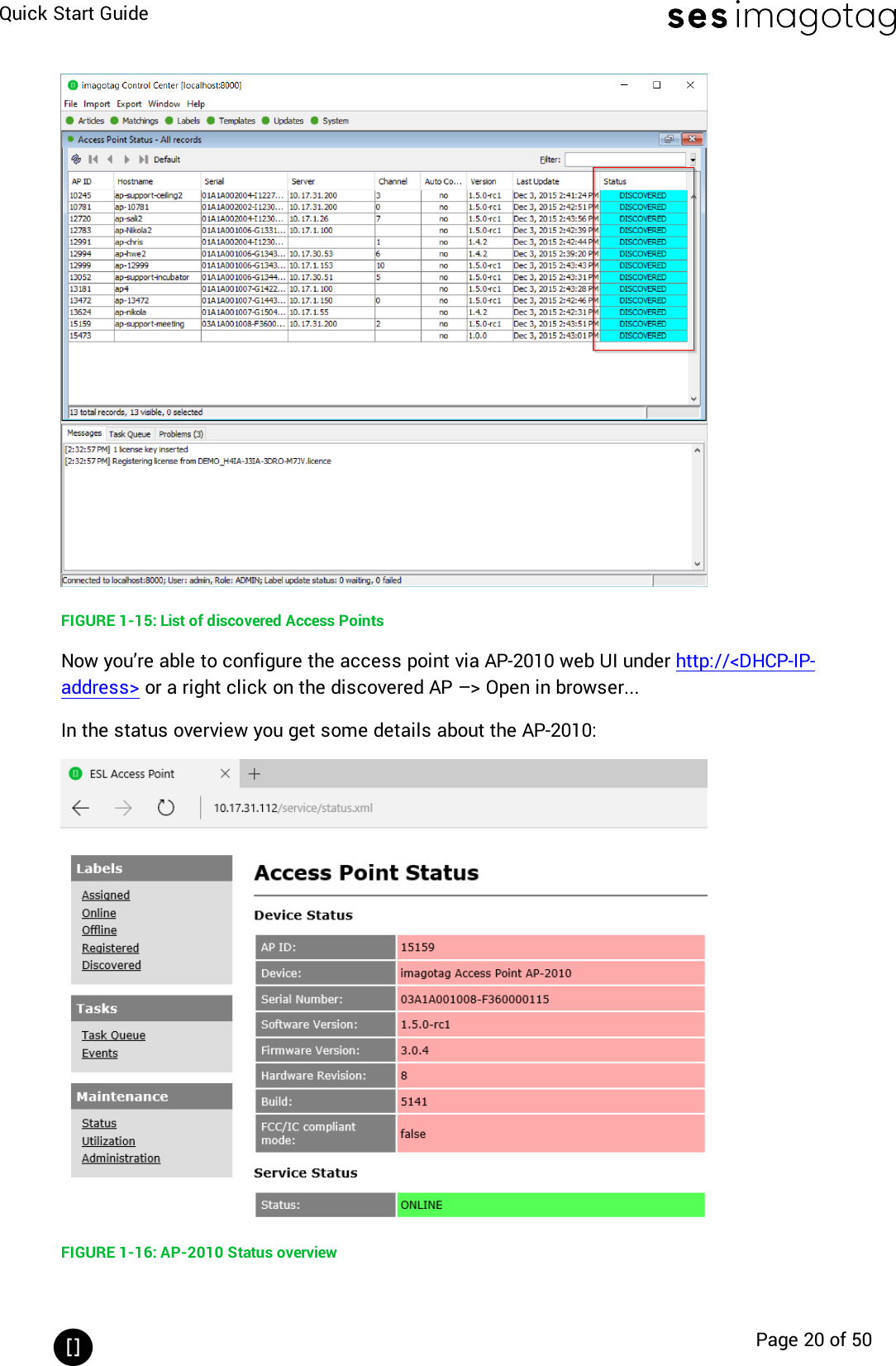This screenshot has height=1366, width=896.
Task: Click the DISCOVERED status of AP 10245
Action: [643, 196]
